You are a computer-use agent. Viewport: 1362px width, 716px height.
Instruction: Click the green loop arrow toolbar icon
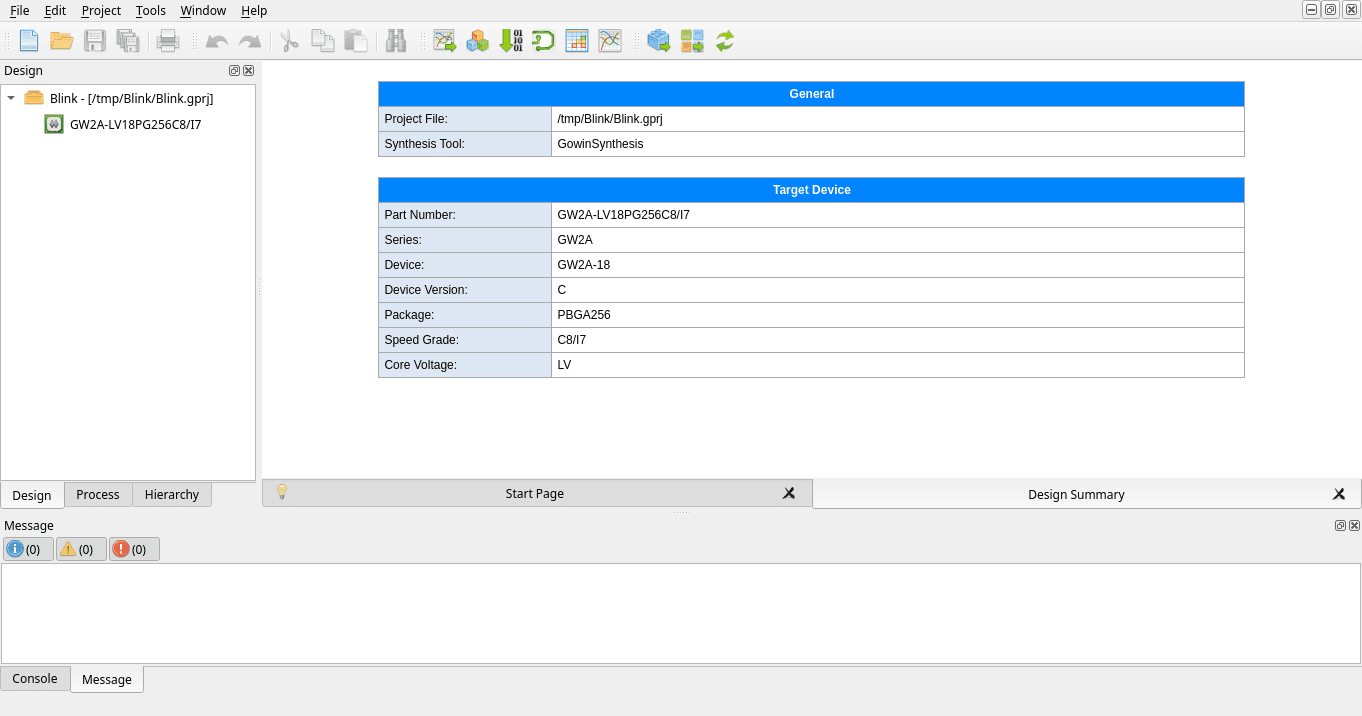(x=543, y=41)
